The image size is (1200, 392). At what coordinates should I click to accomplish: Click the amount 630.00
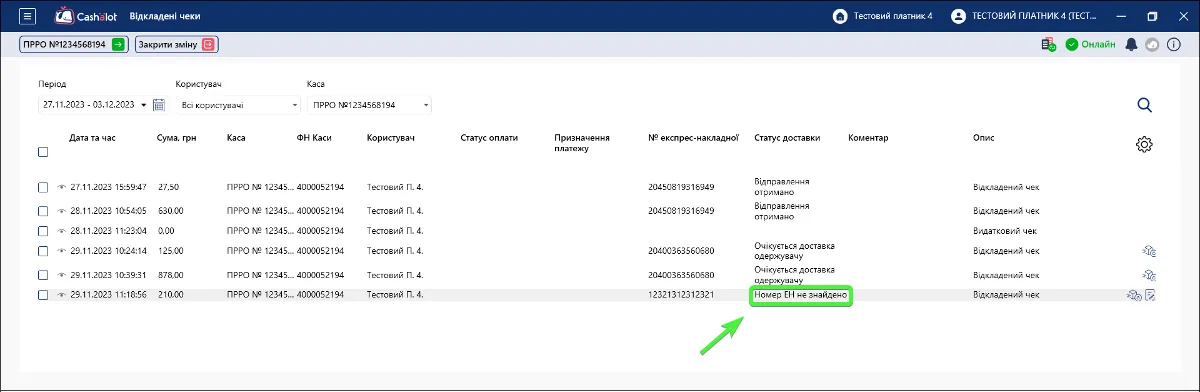[171, 211]
